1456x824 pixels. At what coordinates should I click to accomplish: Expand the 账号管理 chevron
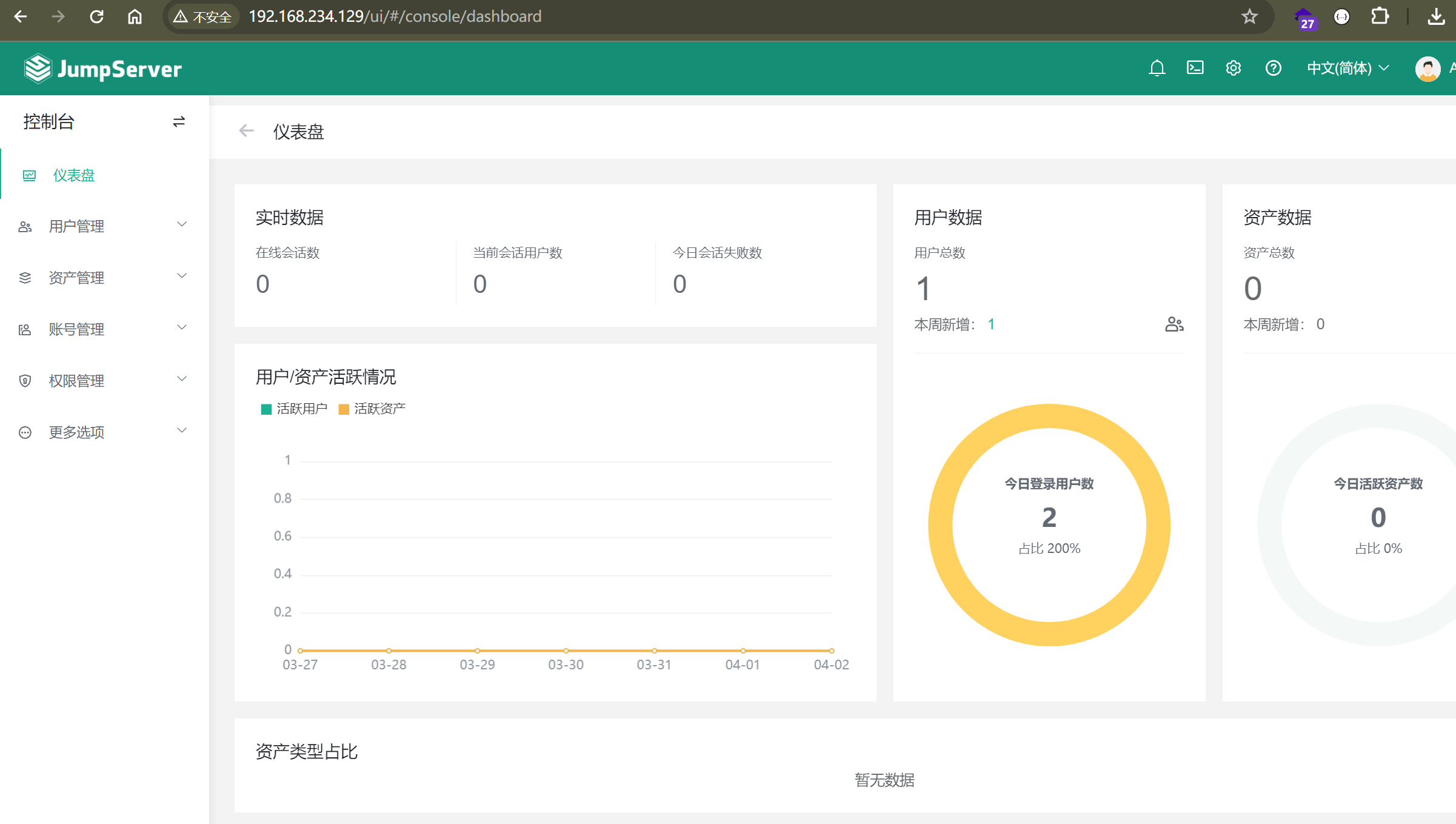pyautogui.click(x=182, y=327)
